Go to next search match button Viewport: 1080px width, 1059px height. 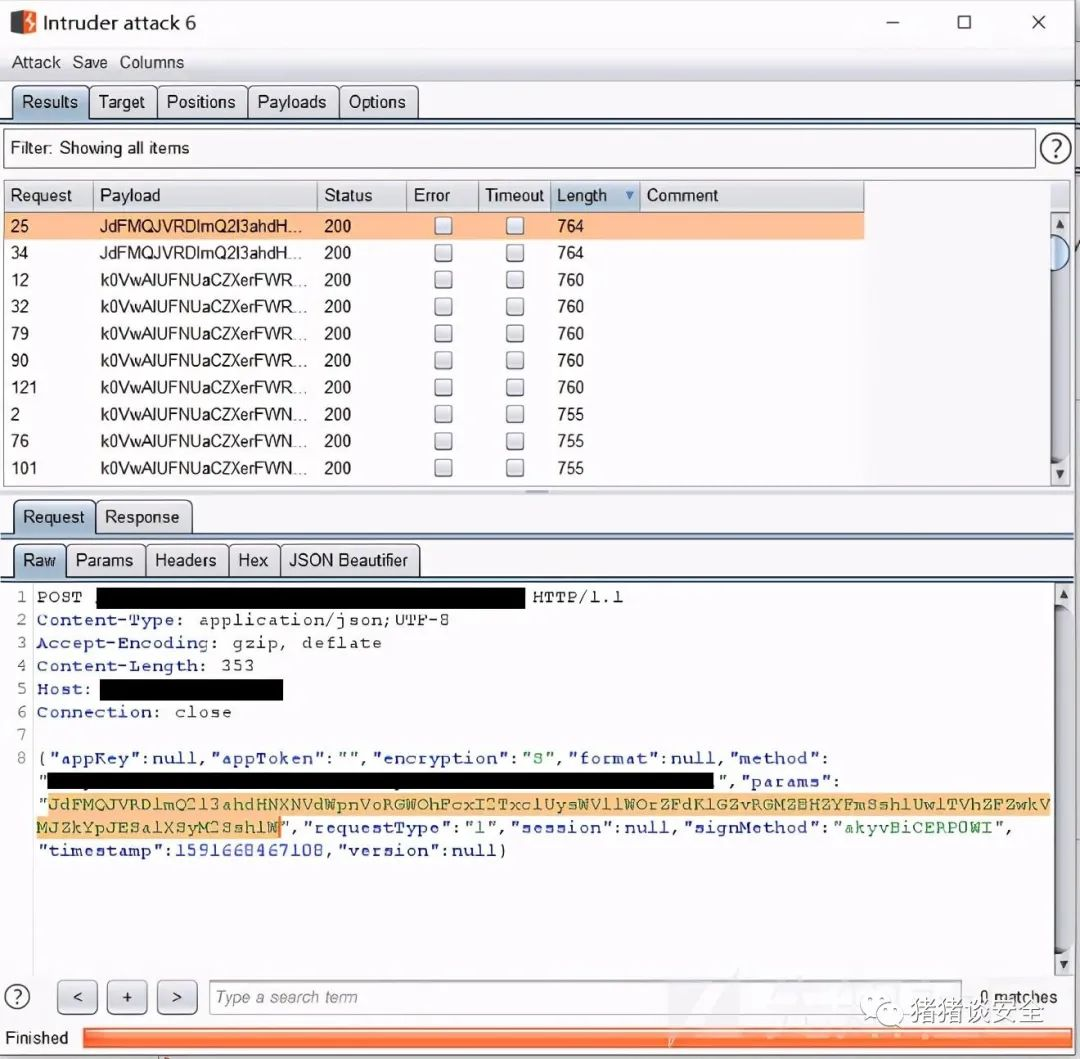[177, 997]
